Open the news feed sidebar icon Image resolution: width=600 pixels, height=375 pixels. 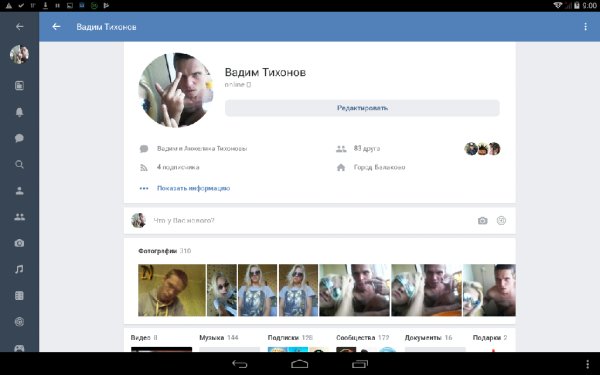click(19, 85)
